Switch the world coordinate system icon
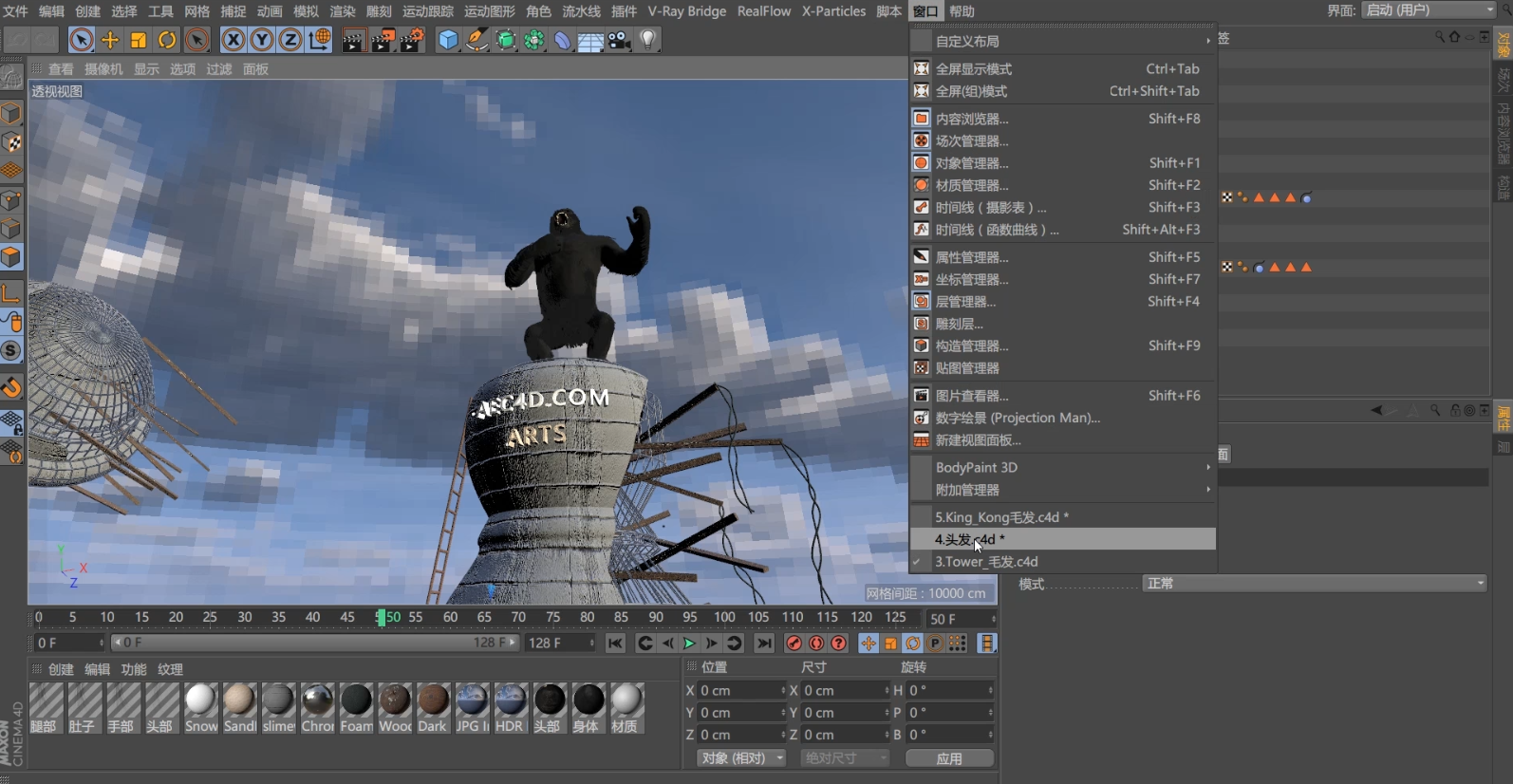Viewport: 1513px width, 784px height. point(320,40)
